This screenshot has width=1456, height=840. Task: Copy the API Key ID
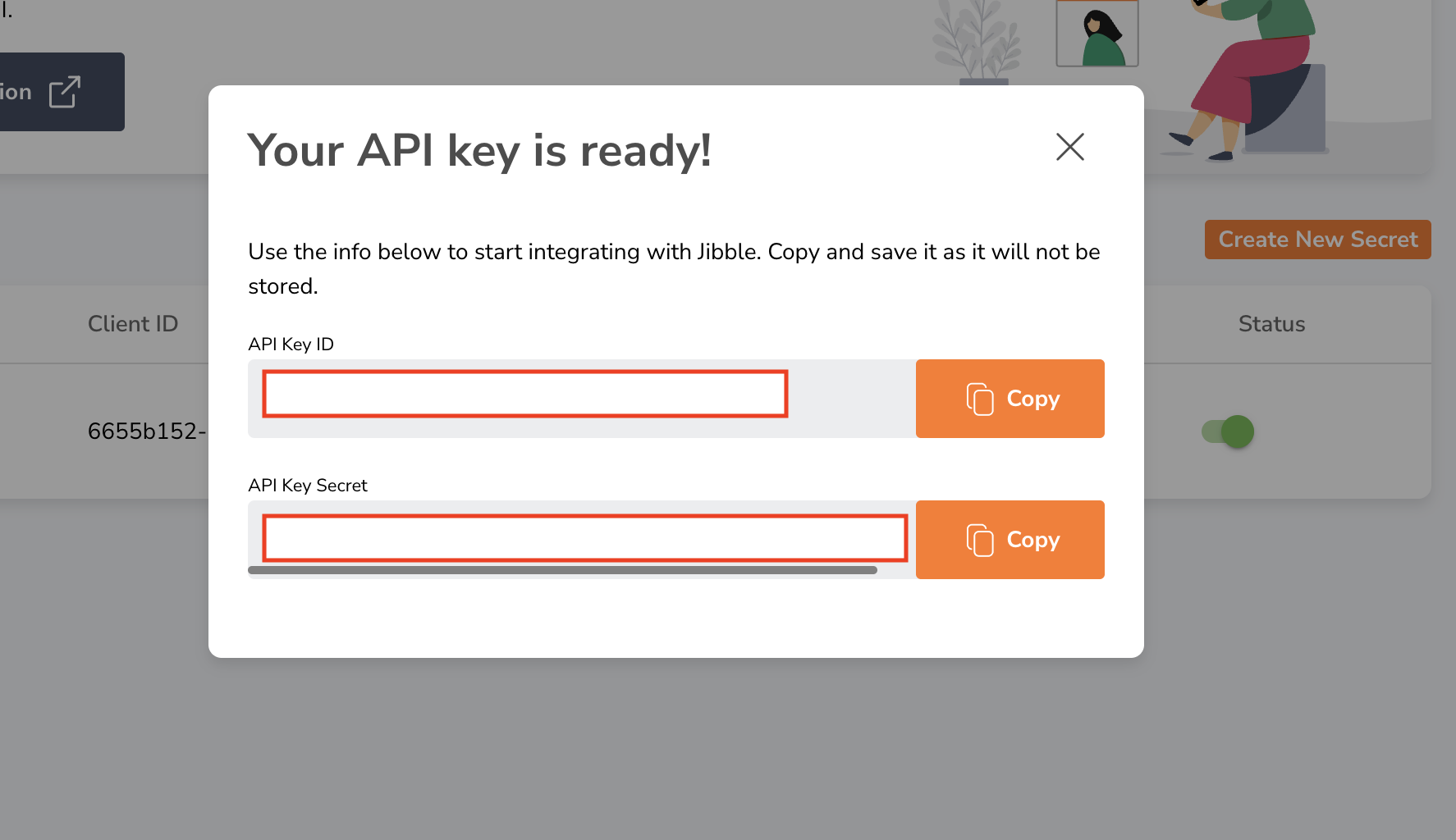click(x=1010, y=399)
